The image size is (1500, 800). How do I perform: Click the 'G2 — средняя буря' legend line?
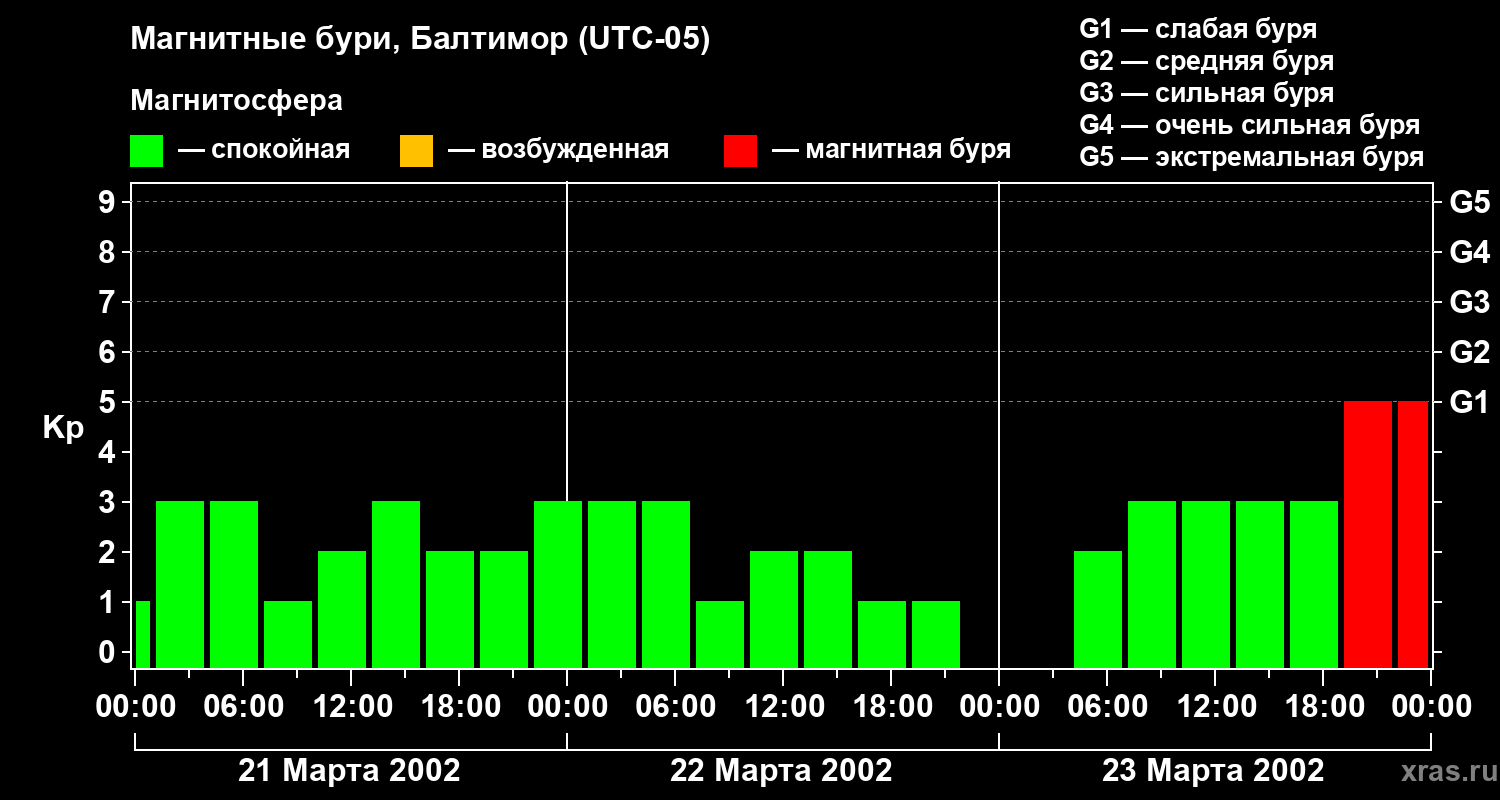(x=1206, y=61)
